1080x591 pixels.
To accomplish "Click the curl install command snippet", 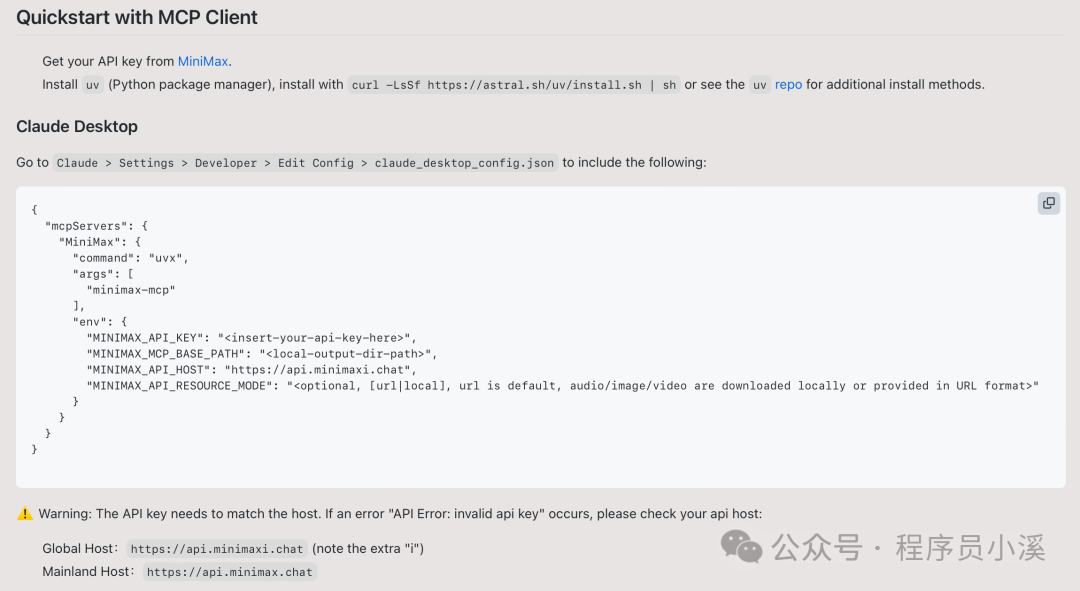I will (514, 85).
